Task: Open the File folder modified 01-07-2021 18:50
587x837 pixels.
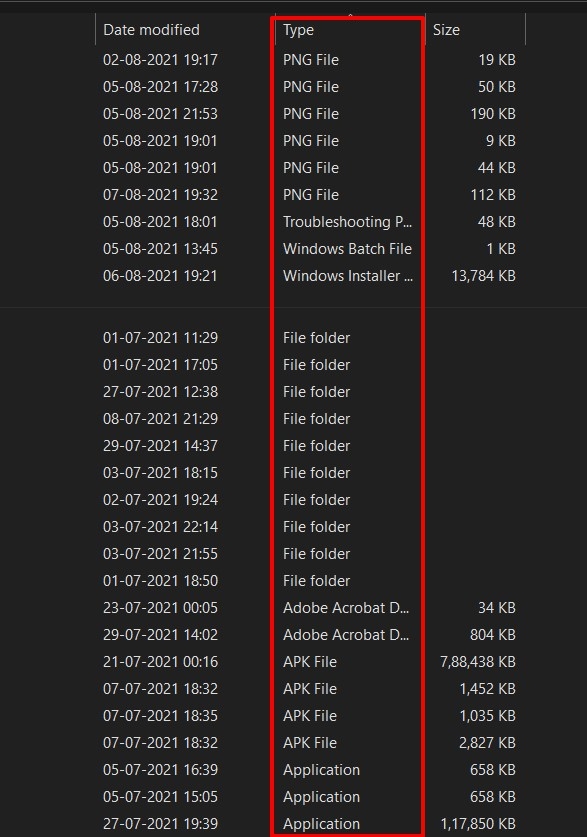Action: coord(317,580)
